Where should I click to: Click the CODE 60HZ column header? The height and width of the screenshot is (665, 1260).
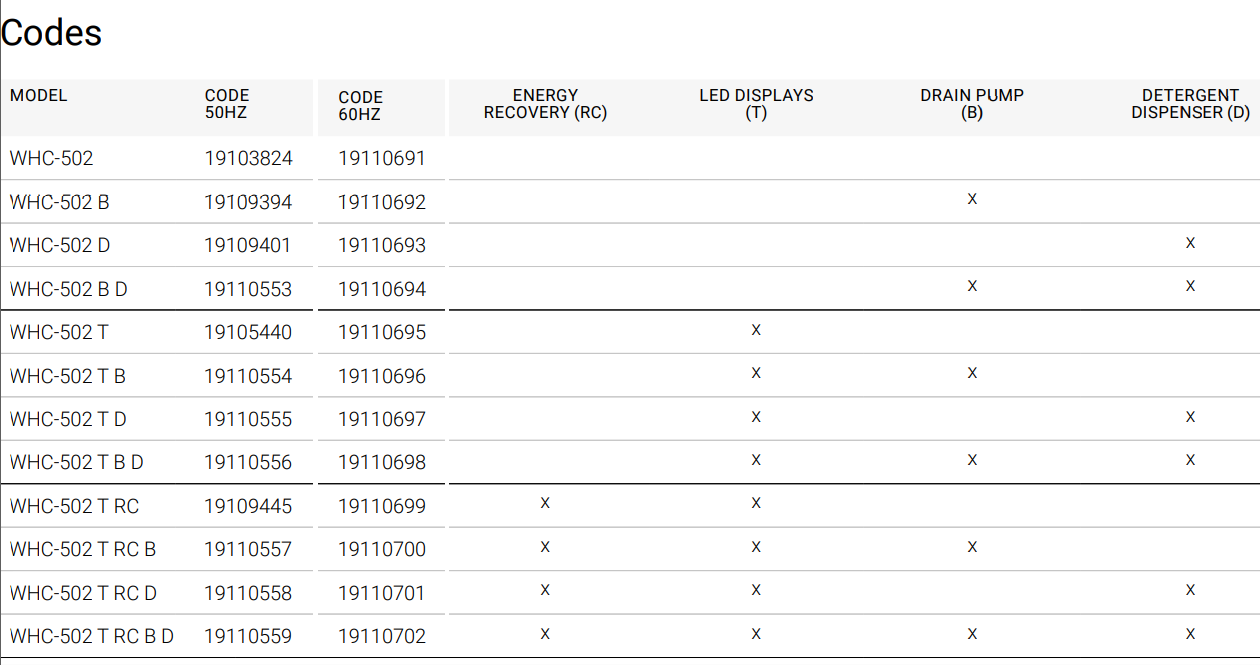tap(360, 105)
